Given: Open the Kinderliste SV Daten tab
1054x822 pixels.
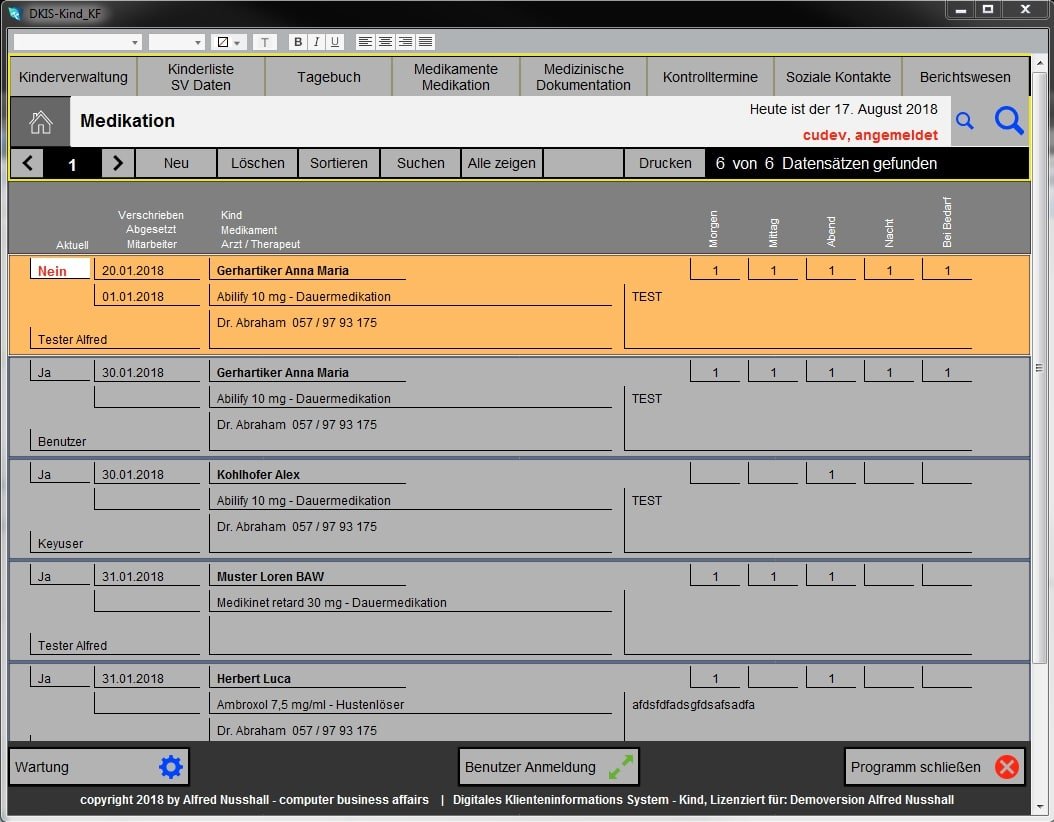Looking at the screenshot, I should coord(201,77).
